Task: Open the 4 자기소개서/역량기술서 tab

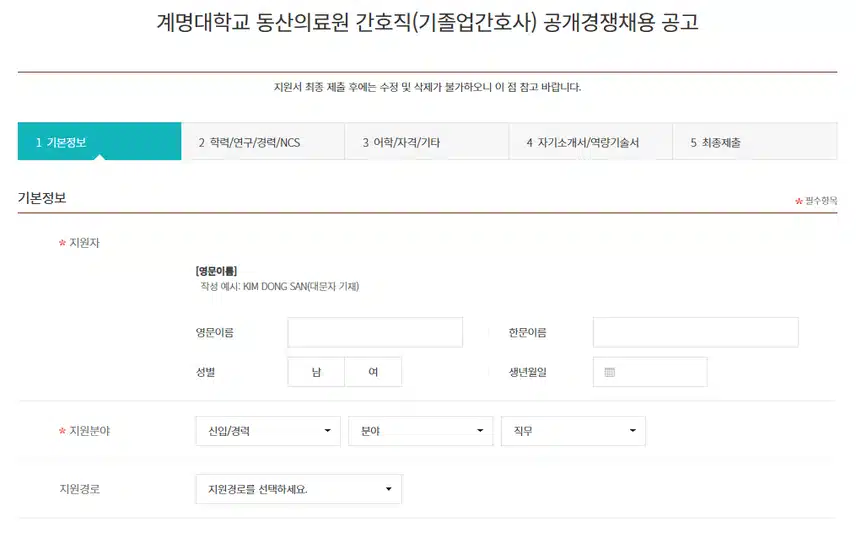Action: (591, 141)
